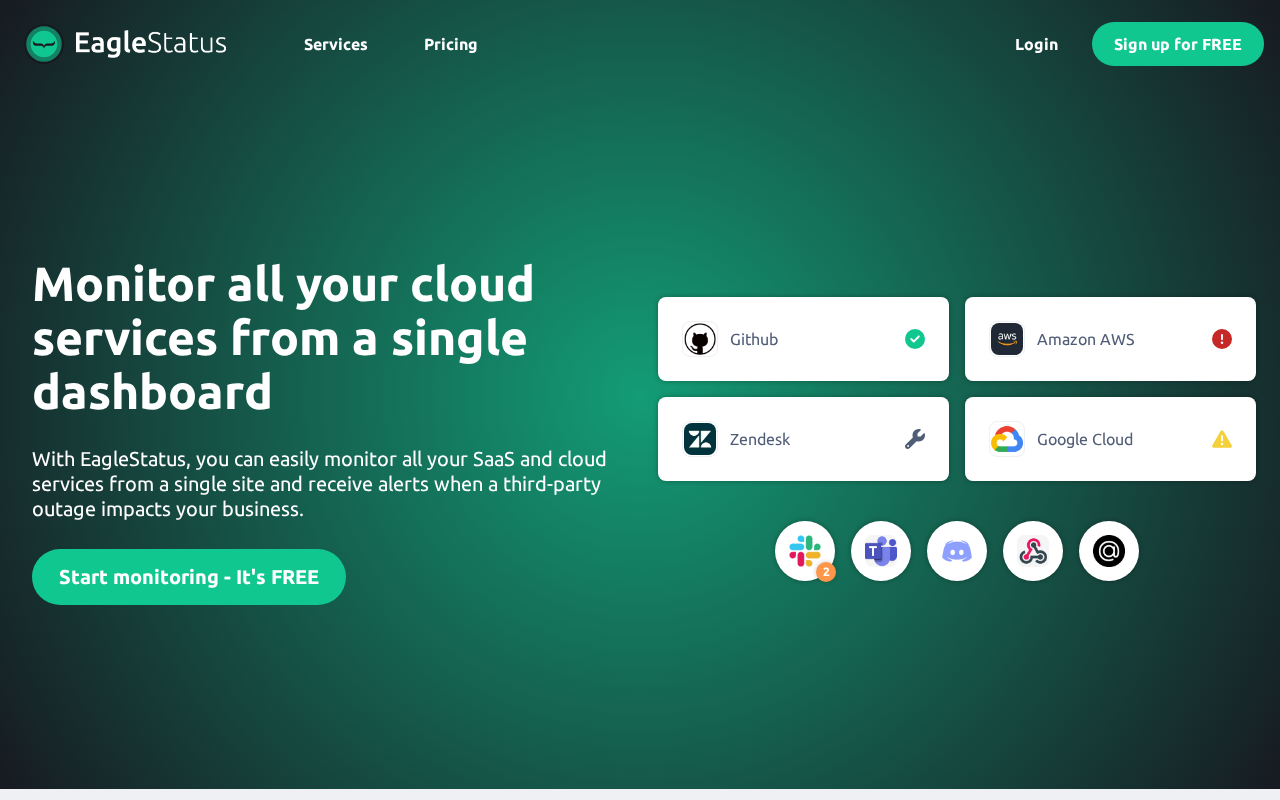Click the email at-sign integration icon
Image resolution: width=1280 pixels, height=800 pixels.
tap(1109, 551)
